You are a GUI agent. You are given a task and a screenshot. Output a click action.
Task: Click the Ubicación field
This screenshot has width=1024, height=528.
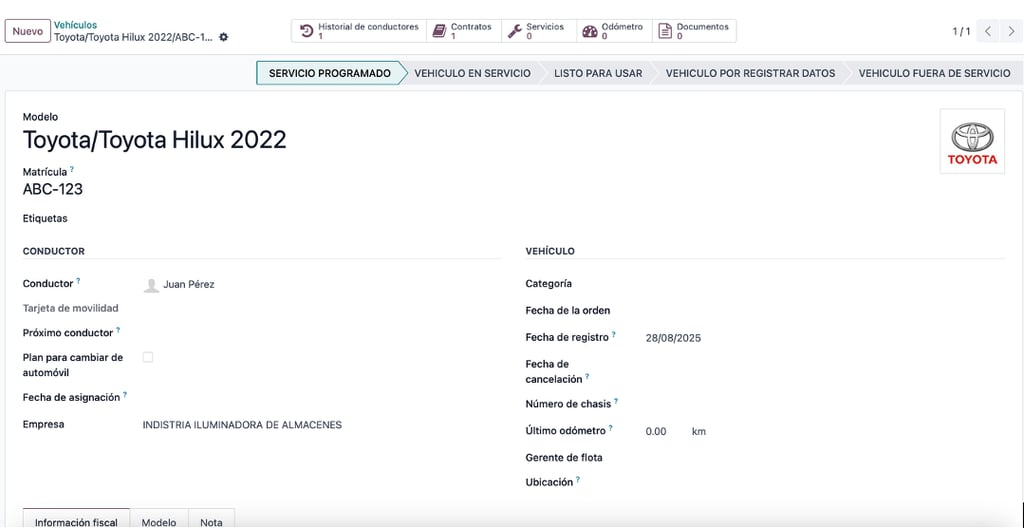click(x=824, y=482)
